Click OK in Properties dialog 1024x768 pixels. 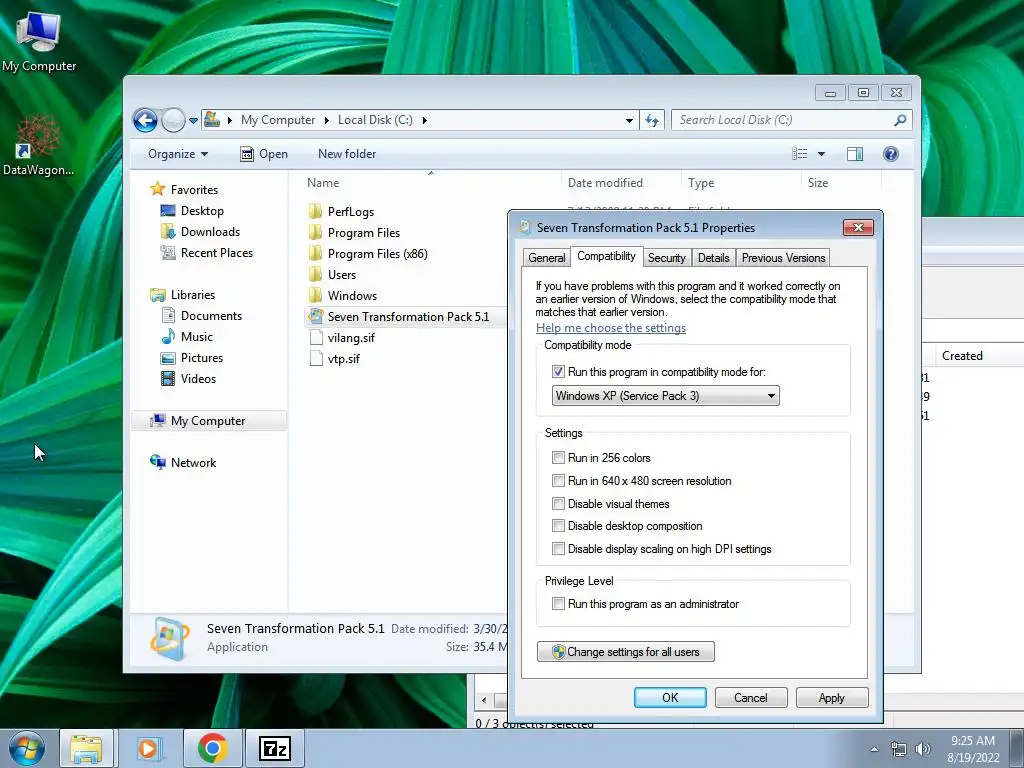pos(670,697)
